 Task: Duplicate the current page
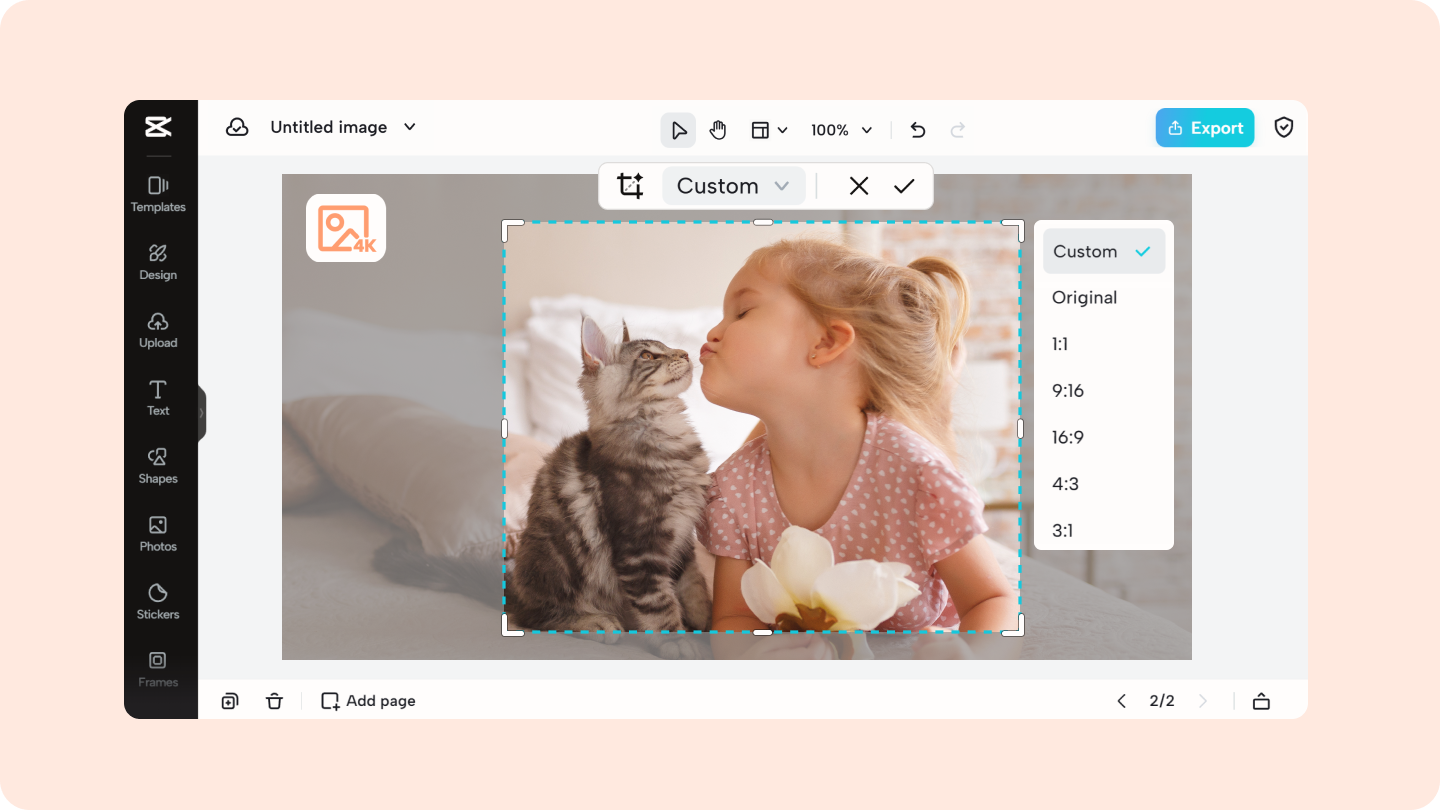point(230,701)
